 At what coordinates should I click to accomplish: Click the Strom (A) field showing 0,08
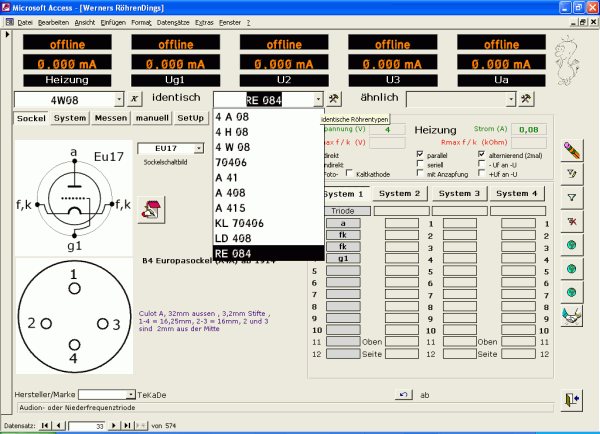coord(529,130)
